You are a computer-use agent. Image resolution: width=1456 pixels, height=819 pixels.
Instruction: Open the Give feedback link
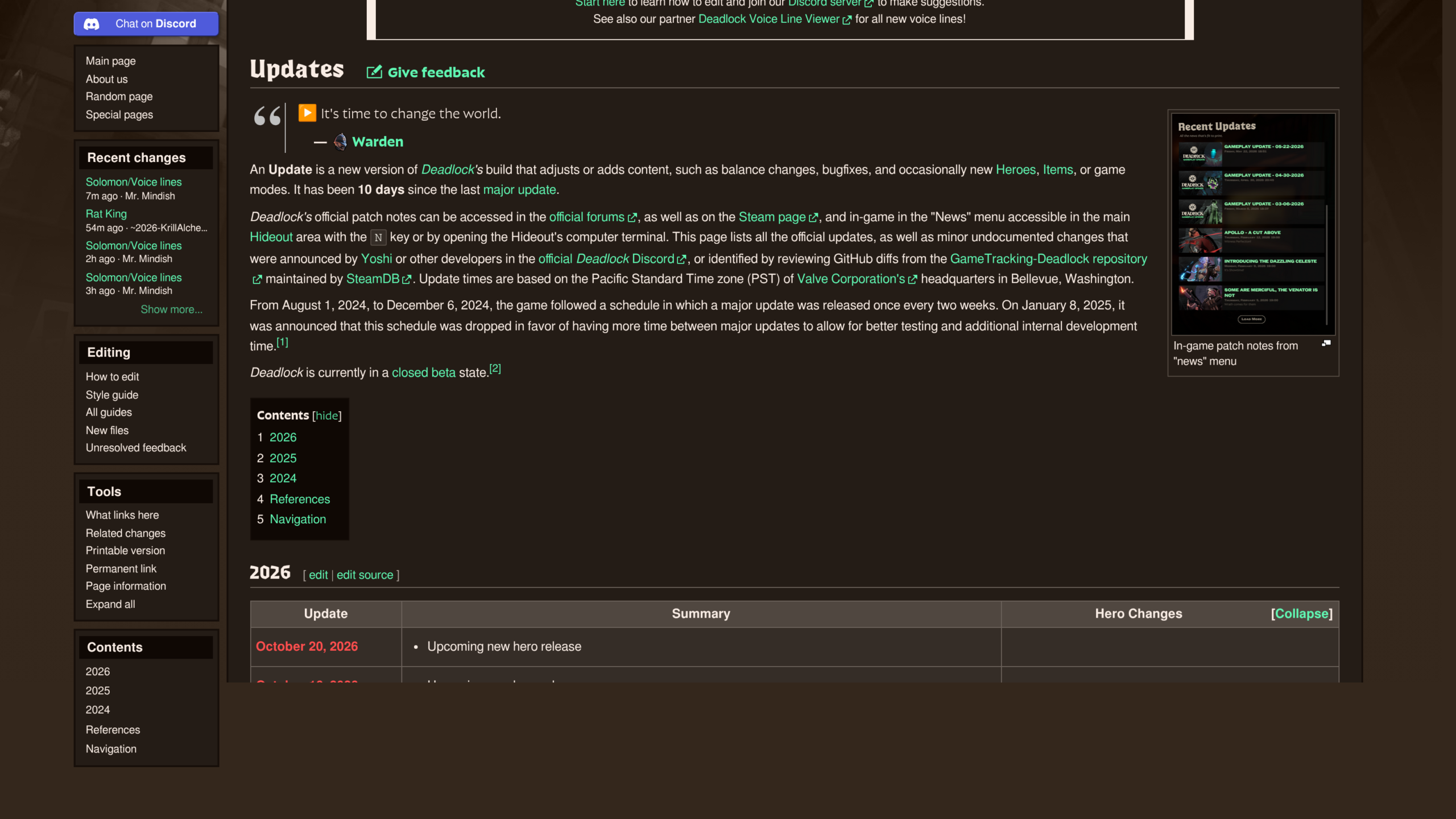[x=436, y=72]
